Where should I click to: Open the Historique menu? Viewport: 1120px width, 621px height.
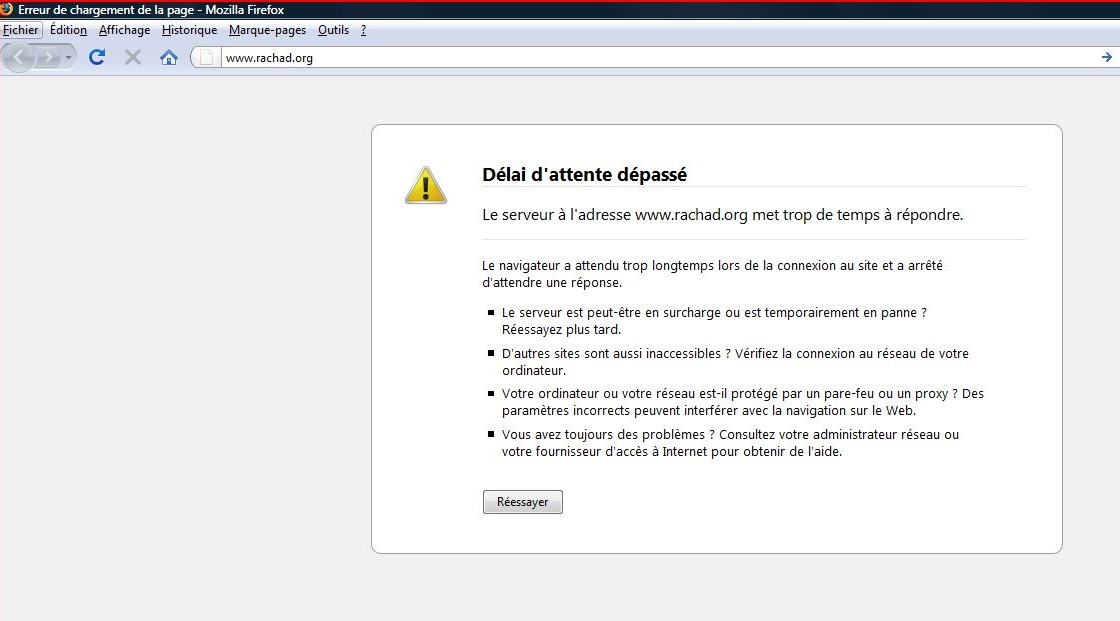[189, 30]
